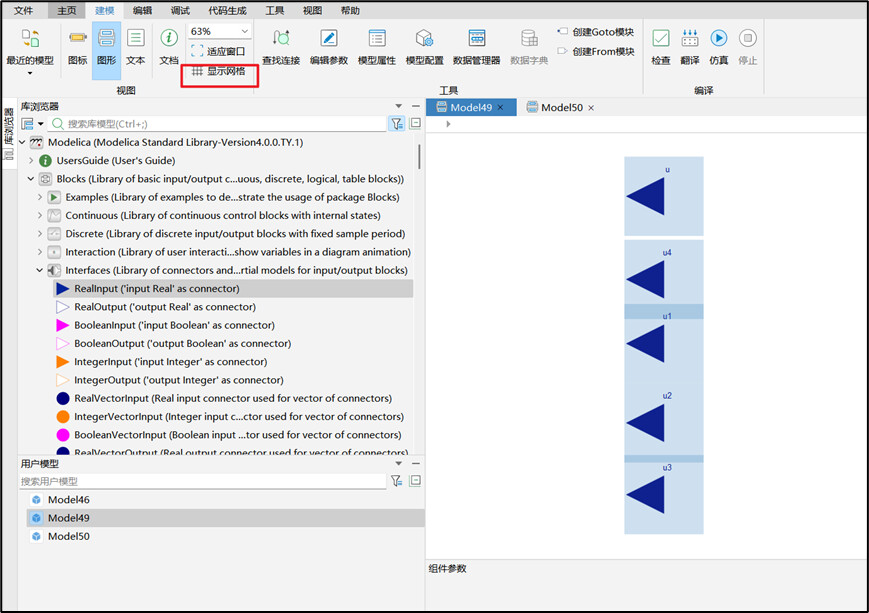Image resolution: width=869 pixels, height=613 pixels.
Task: Open the 文件 menu
Action: pyautogui.click(x=23, y=11)
